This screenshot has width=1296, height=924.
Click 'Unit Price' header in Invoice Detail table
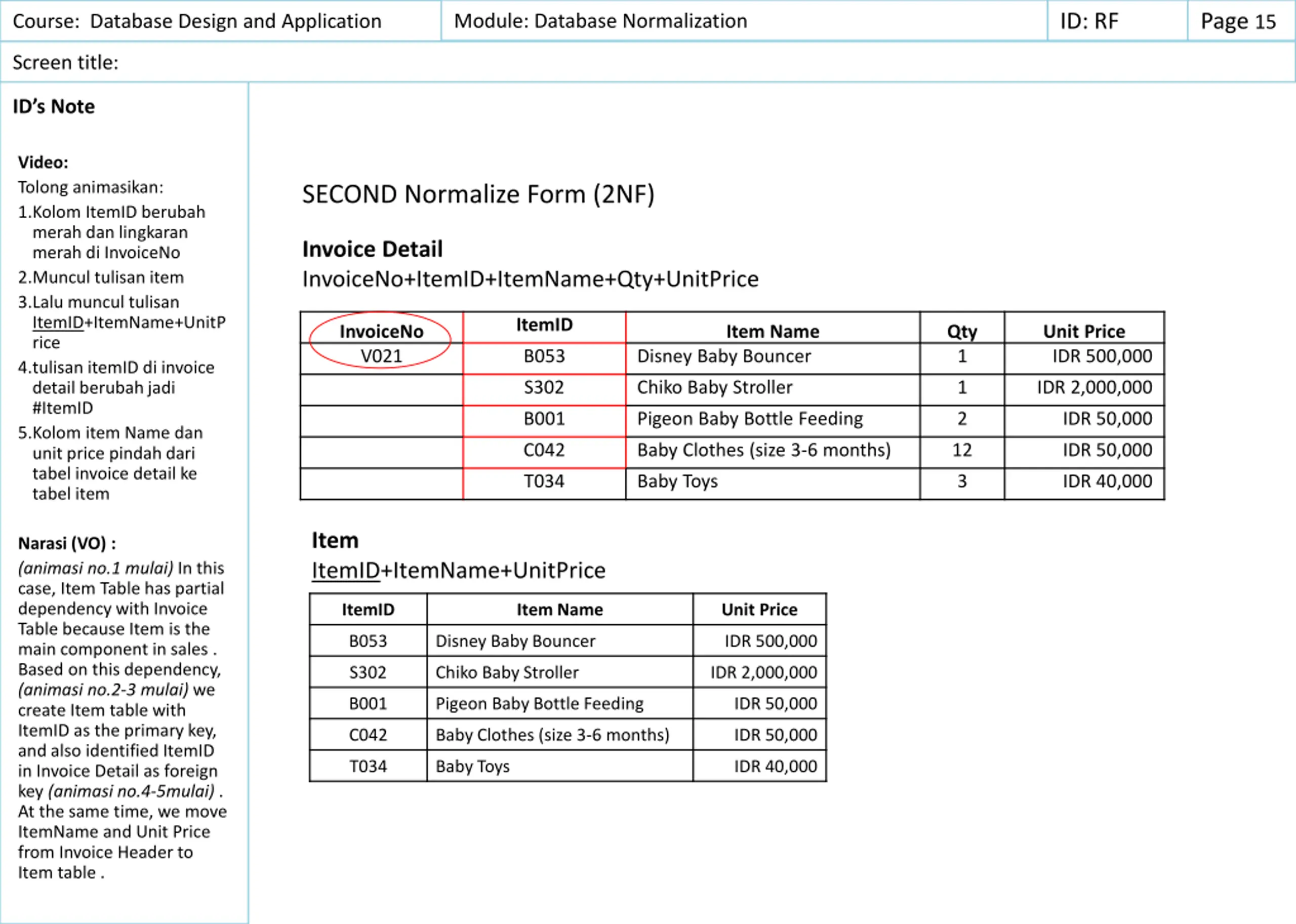[1084, 331]
